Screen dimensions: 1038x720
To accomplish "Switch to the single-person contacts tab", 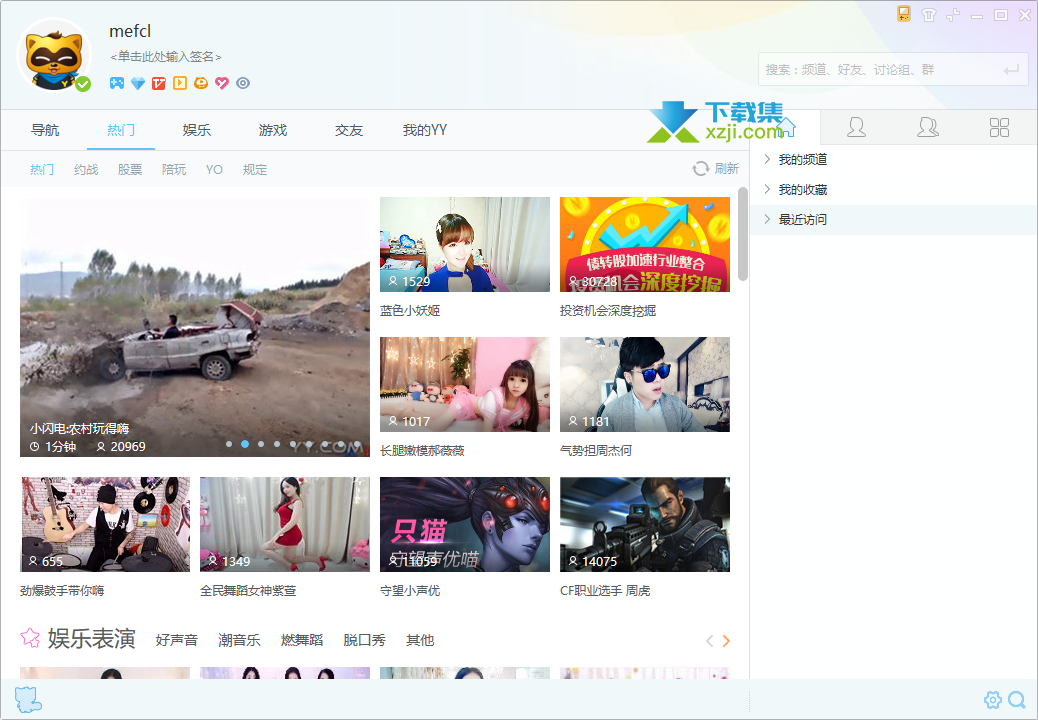I will coord(856,127).
